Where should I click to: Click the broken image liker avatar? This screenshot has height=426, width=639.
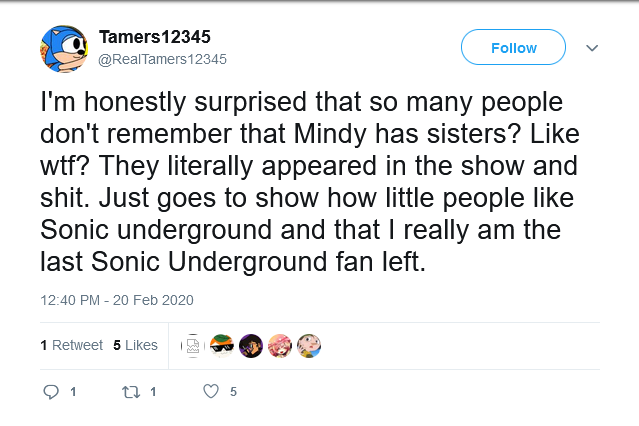point(191,345)
